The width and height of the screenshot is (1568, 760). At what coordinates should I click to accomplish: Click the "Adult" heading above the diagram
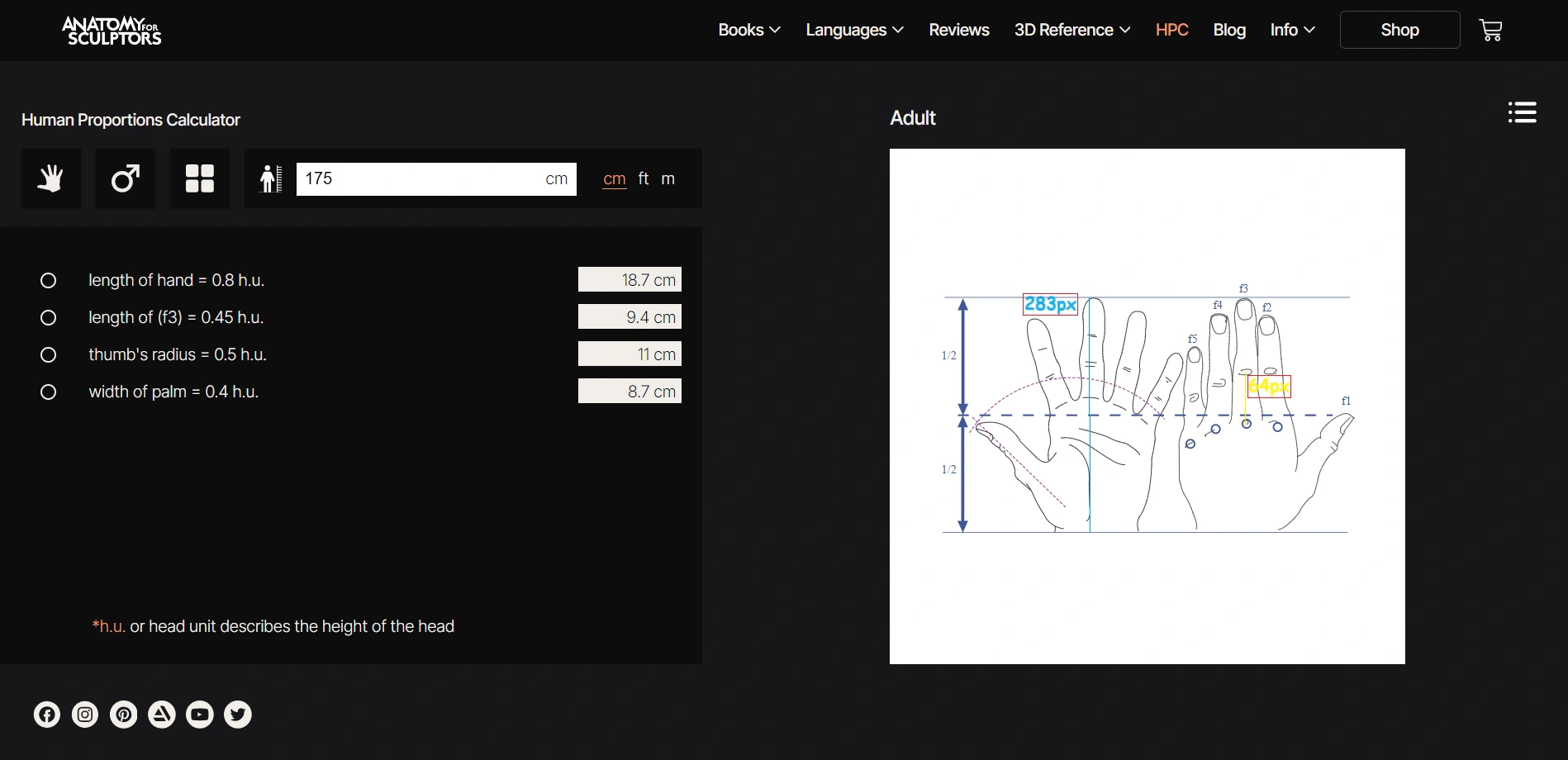913,118
